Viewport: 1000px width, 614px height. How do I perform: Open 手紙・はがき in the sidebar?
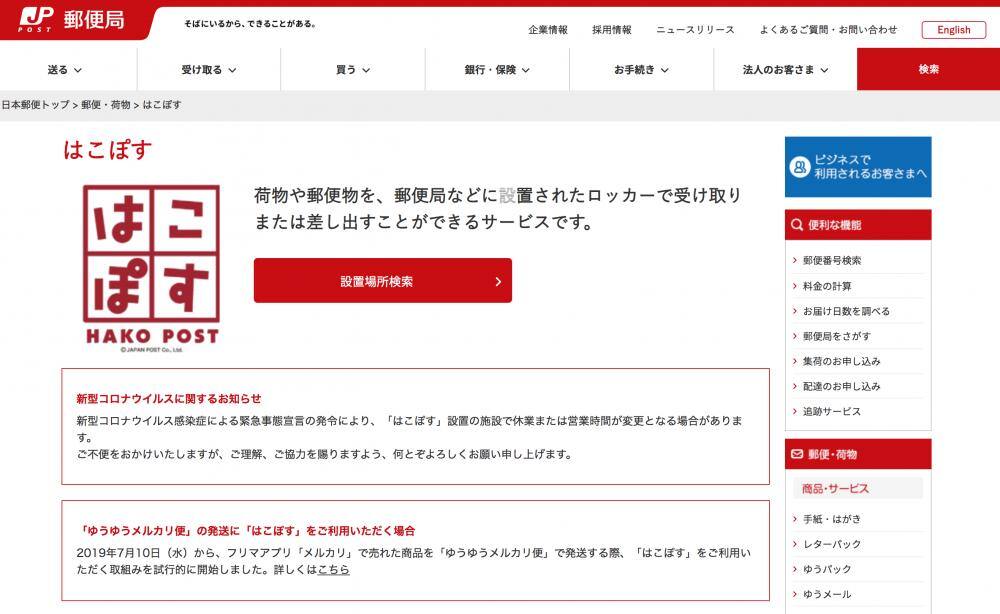click(832, 519)
